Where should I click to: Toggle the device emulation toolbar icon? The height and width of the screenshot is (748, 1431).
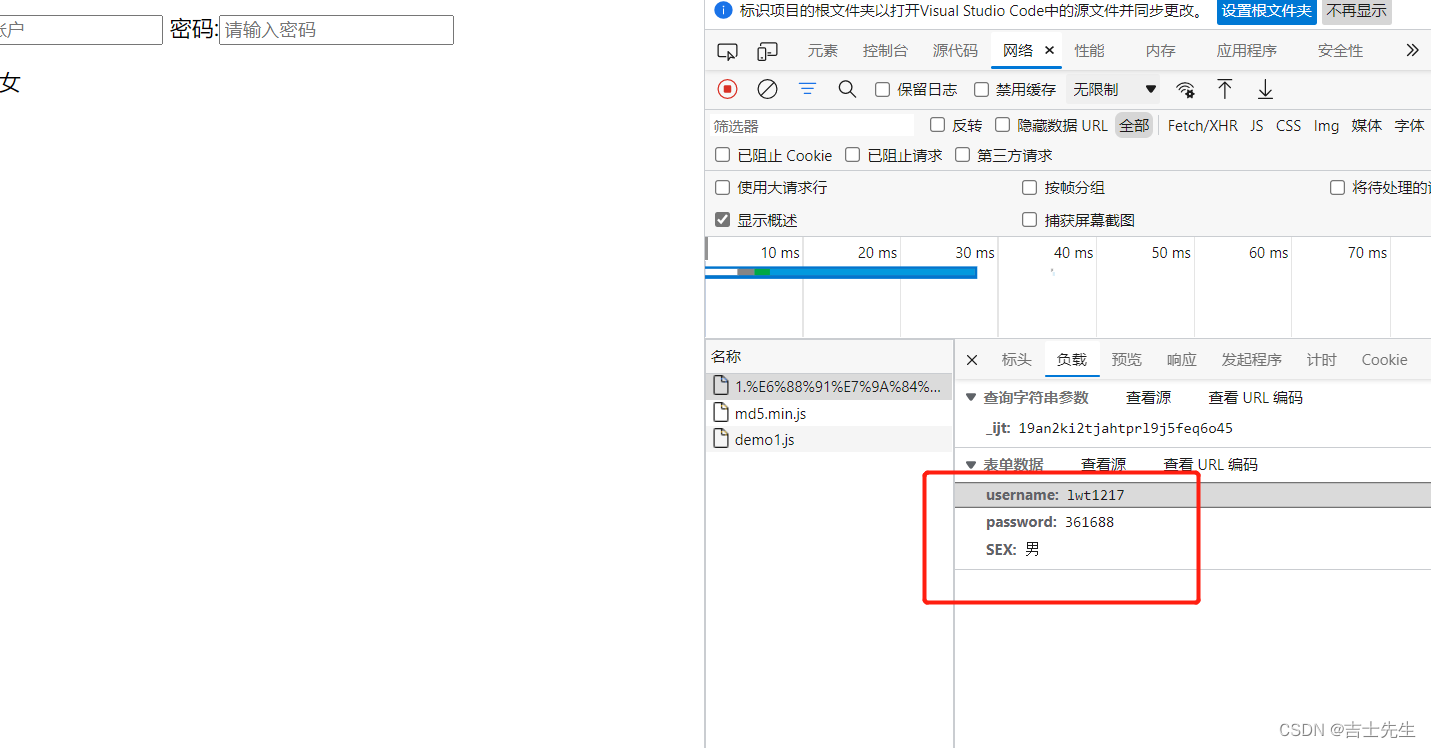point(767,51)
